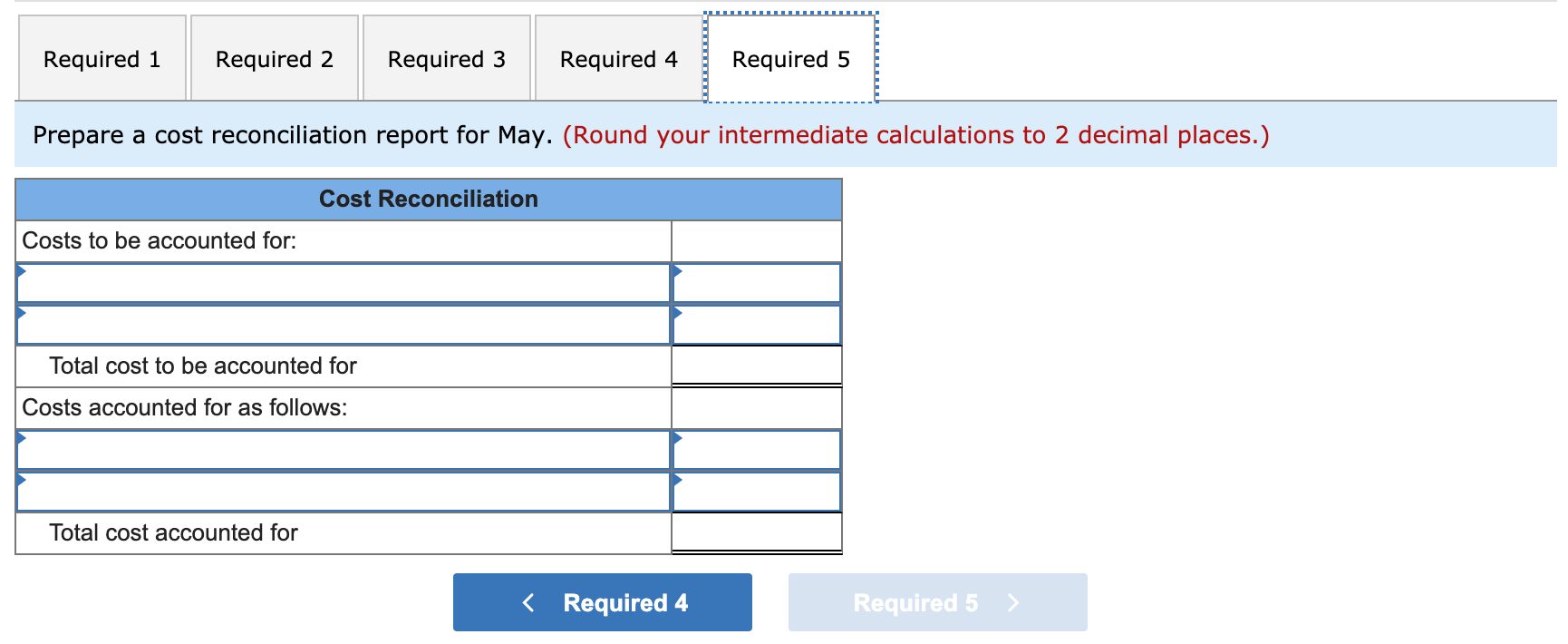1568x644 pixels.
Task: Open the first label dropdown under Costs to be accounted for
Action: coord(344,282)
